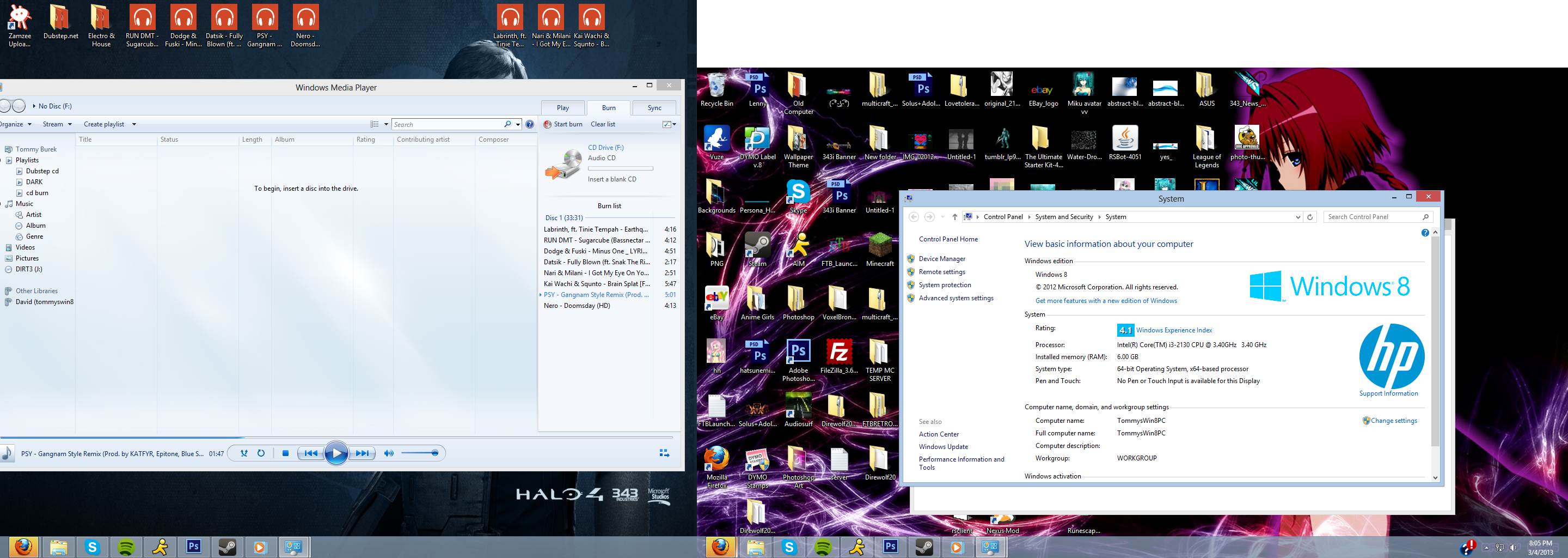Open Device Manager in the System window
The image size is (1568, 558).
[942, 259]
